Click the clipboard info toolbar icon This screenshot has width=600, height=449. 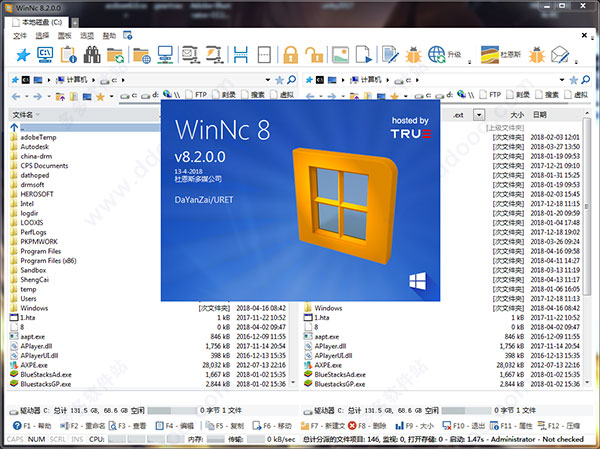[68, 55]
